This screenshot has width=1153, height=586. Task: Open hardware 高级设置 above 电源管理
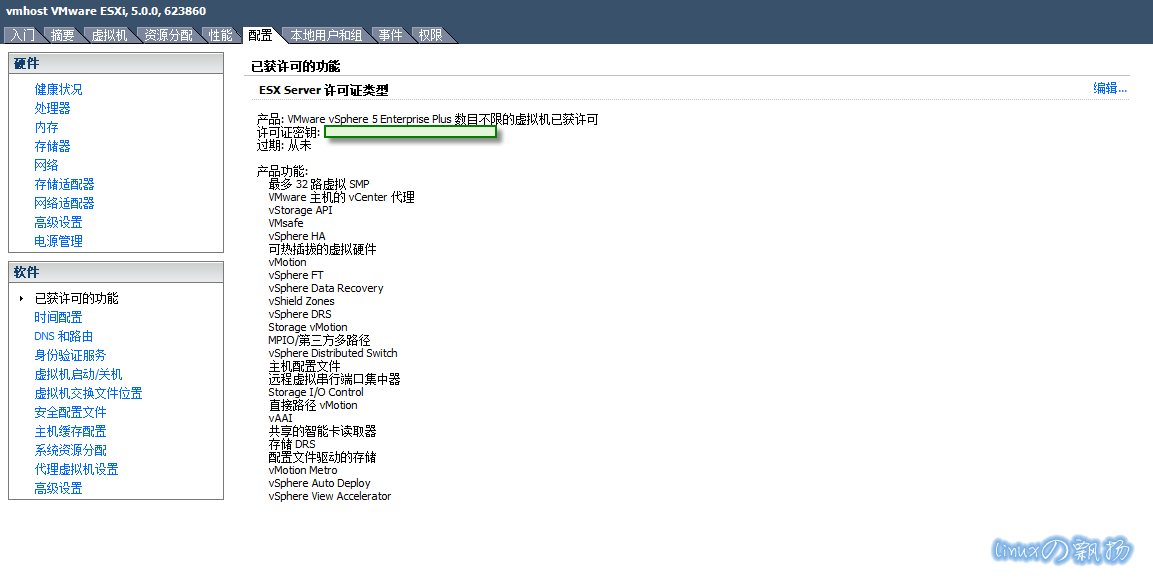(58, 222)
